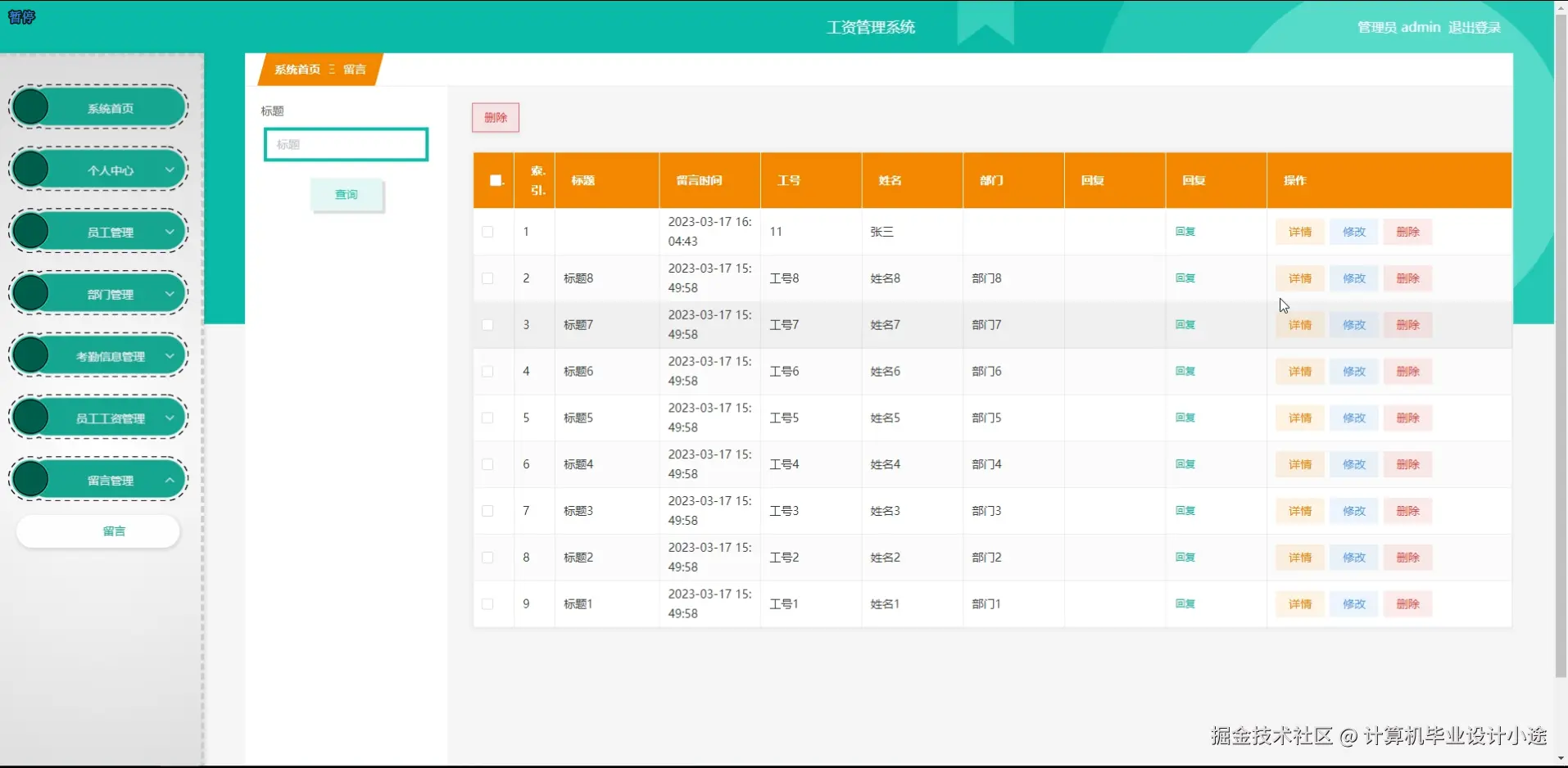Toggle the select-all checkbox in the table header
This screenshot has width=1568, height=768.
pos(496,180)
